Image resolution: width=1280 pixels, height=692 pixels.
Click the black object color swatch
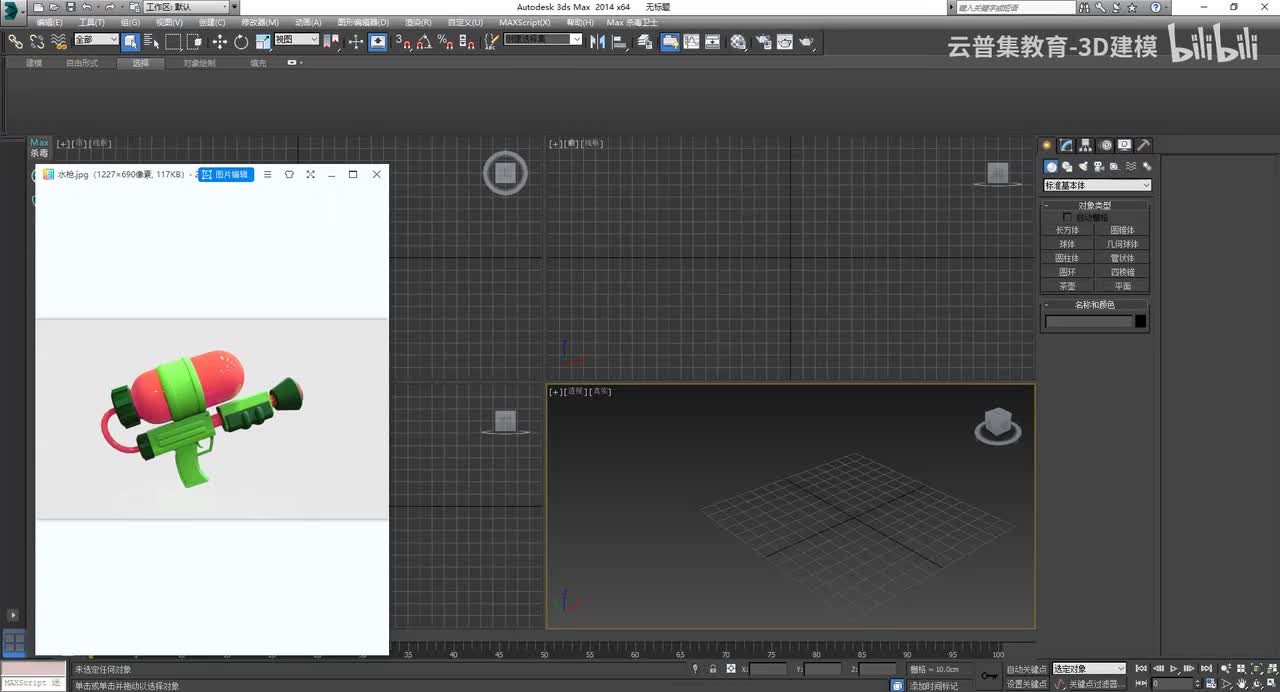click(x=1141, y=321)
